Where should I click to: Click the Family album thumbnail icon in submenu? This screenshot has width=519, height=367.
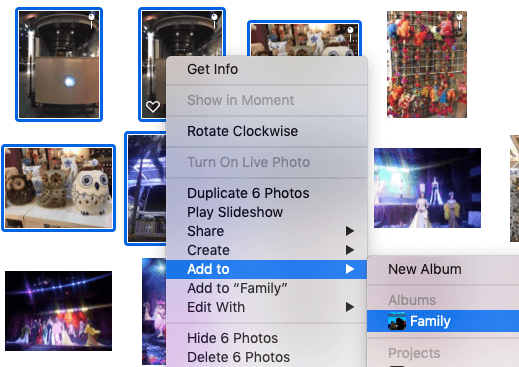coord(397,321)
